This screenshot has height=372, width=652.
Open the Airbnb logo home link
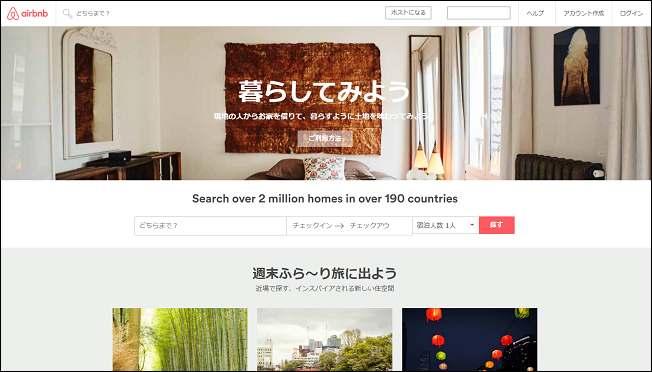(x=27, y=13)
